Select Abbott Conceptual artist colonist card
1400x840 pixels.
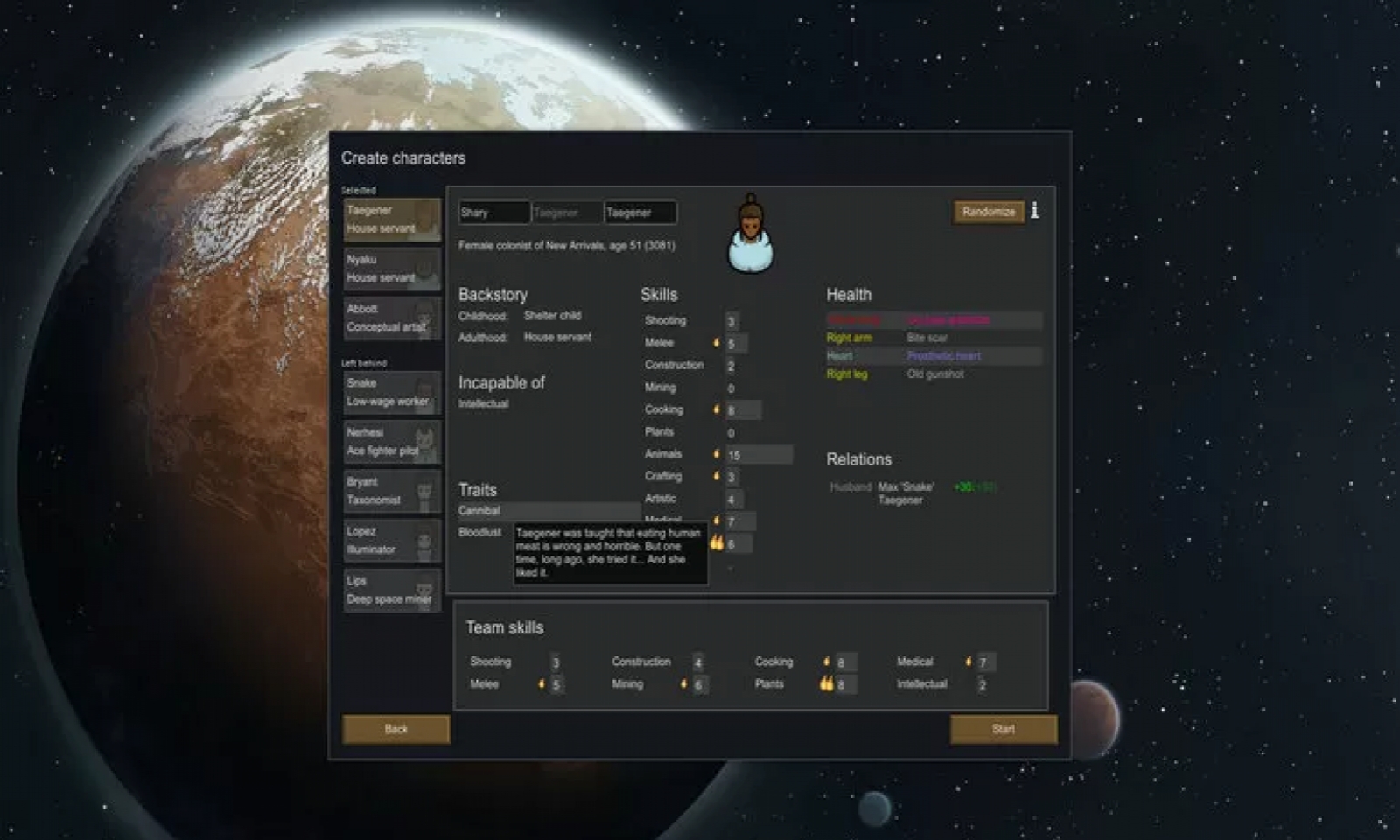click(x=392, y=318)
